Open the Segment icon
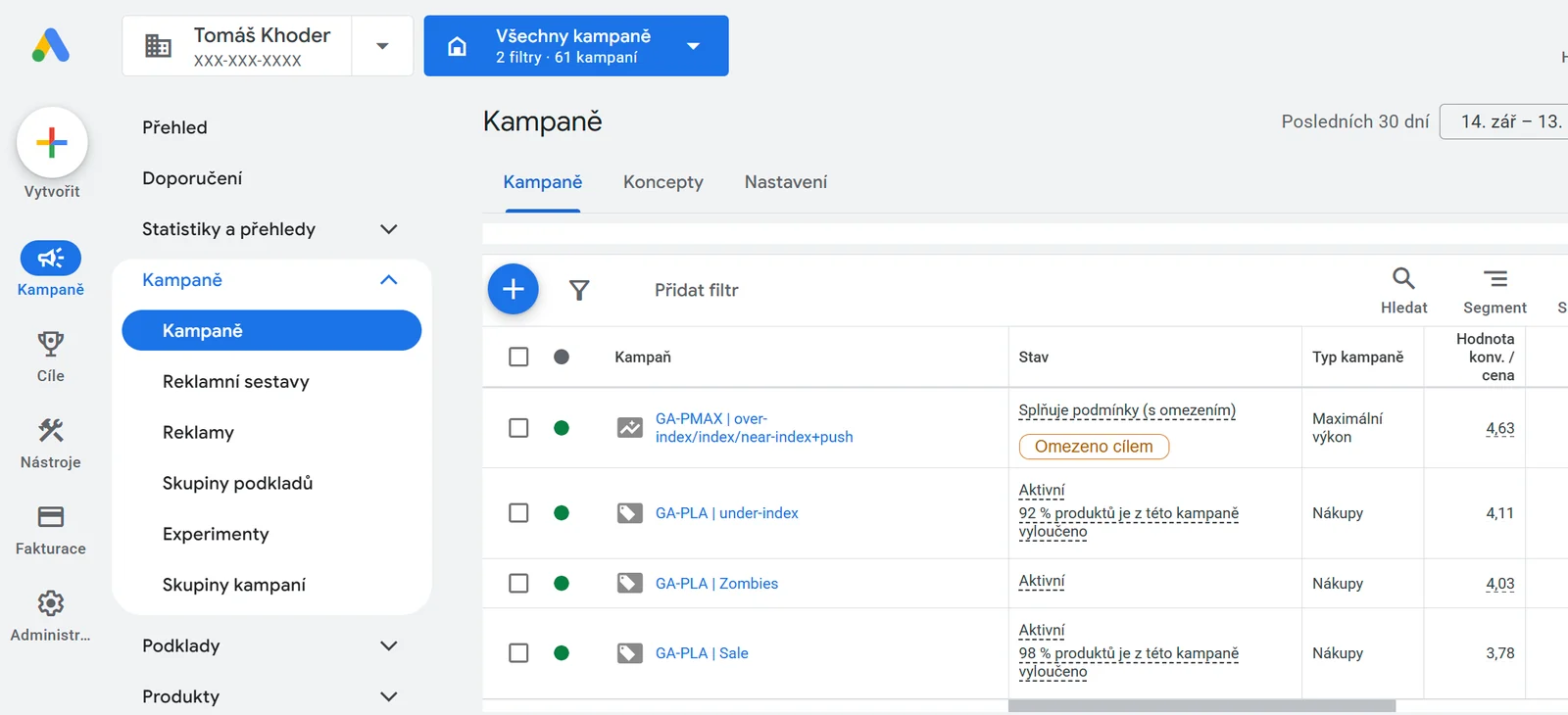 coord(1495,278)
